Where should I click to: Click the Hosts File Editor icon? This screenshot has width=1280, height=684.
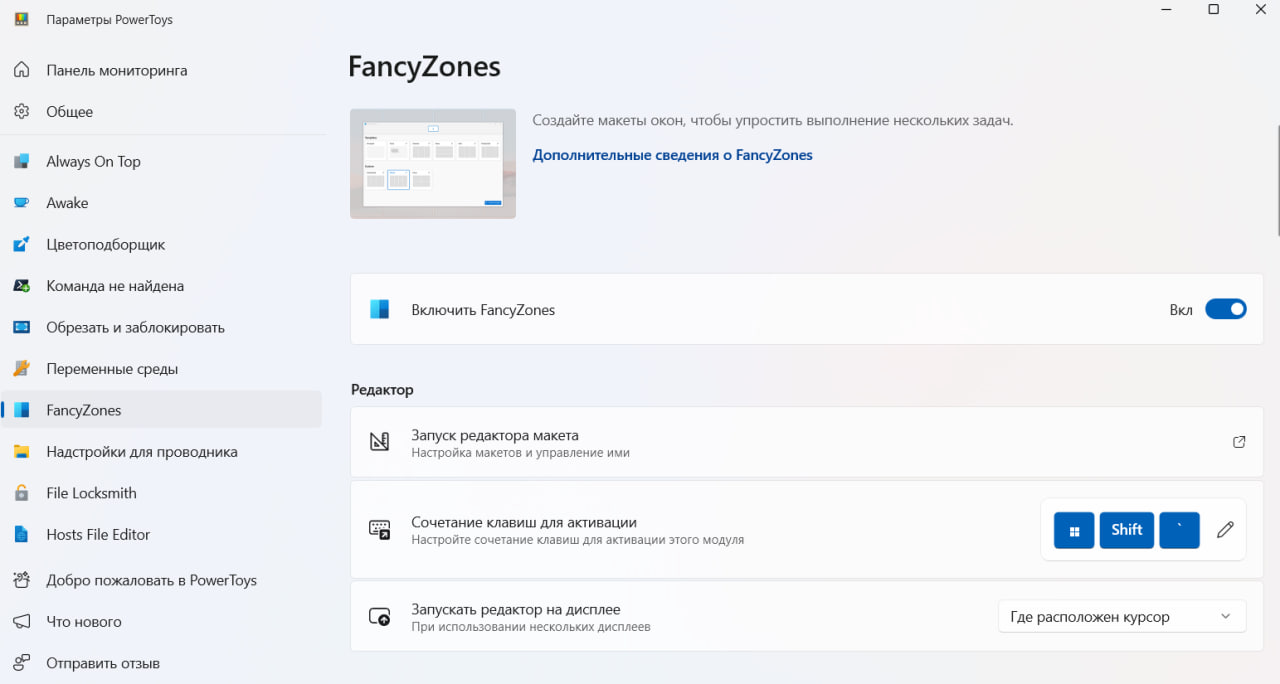click(21, 535)
